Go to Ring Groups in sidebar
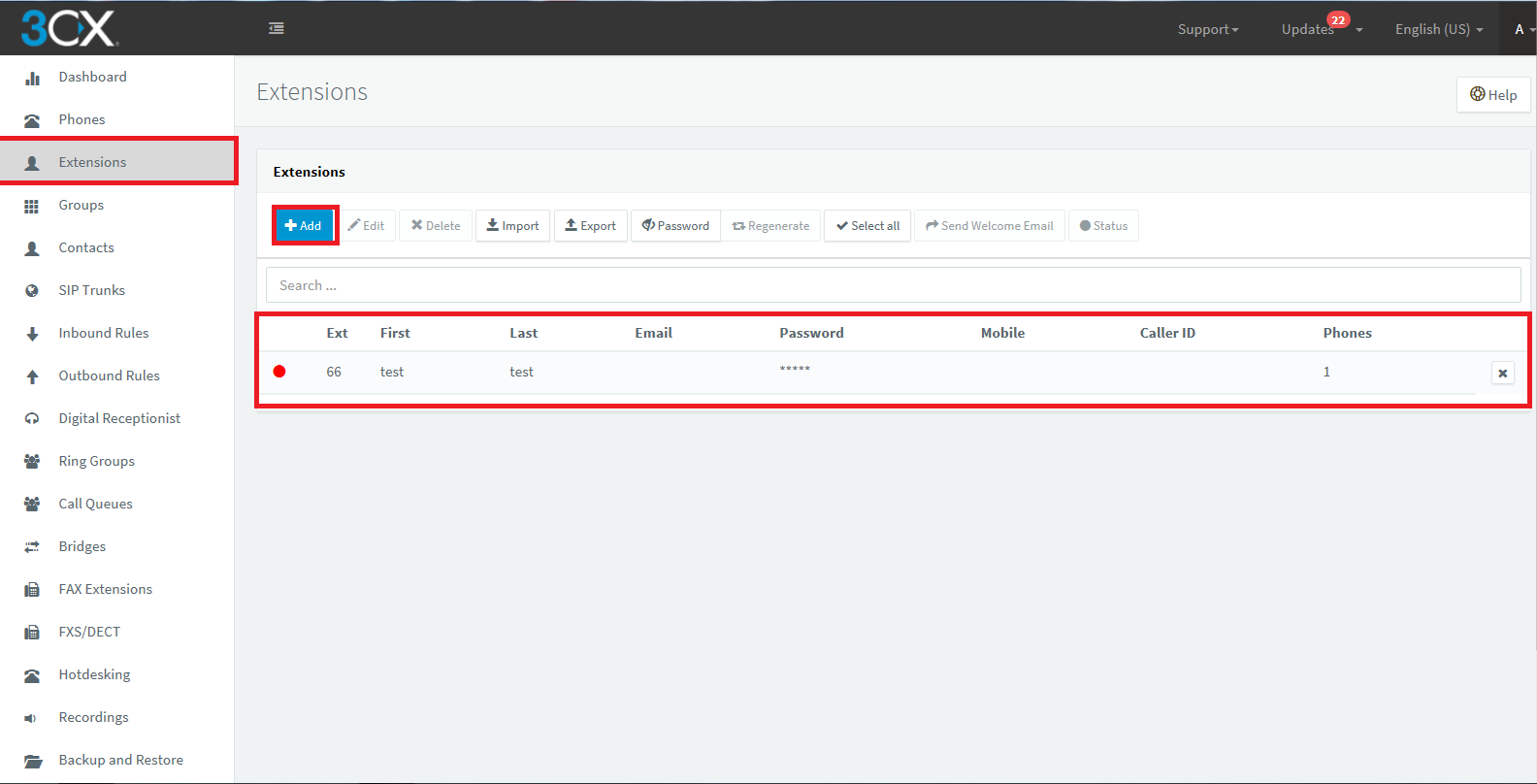 [96, 461]
